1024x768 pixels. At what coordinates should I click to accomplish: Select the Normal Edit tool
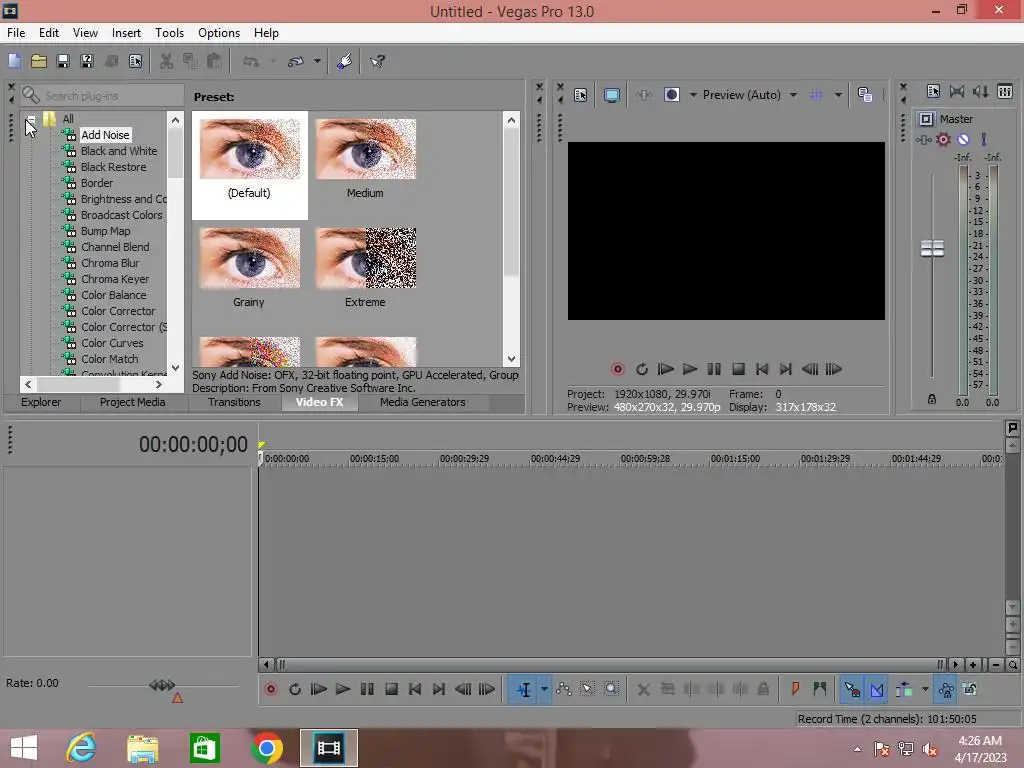523,690
